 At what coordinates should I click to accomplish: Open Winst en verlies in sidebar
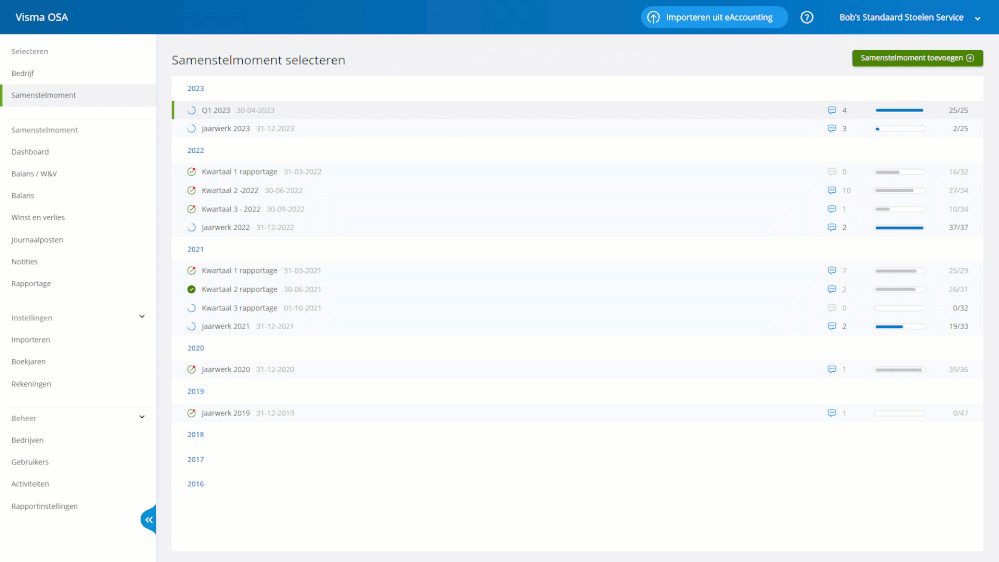tap(38, 217)
